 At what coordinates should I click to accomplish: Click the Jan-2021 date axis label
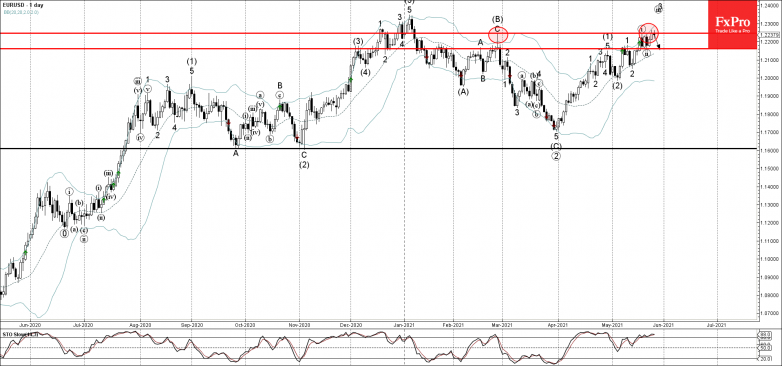click(x=405, y=325)
